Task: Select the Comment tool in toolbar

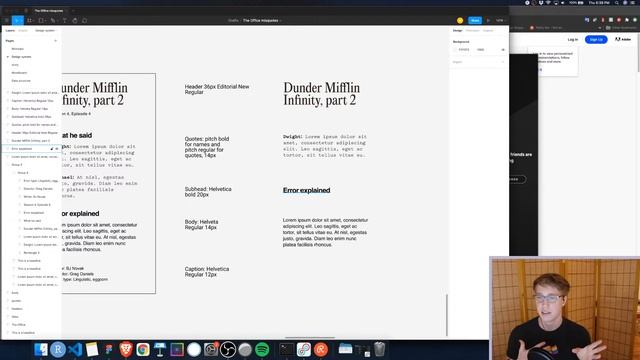Action: pos(85,20)
